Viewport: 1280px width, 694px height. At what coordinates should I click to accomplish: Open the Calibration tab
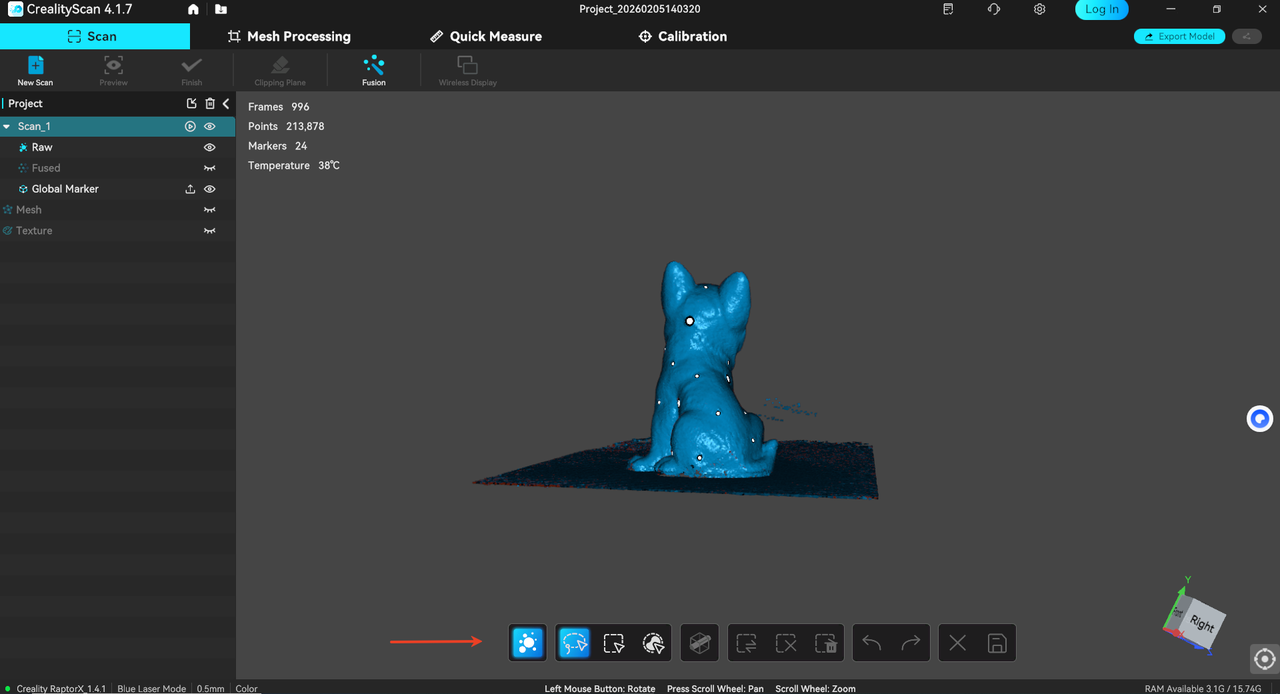[682, 36]
